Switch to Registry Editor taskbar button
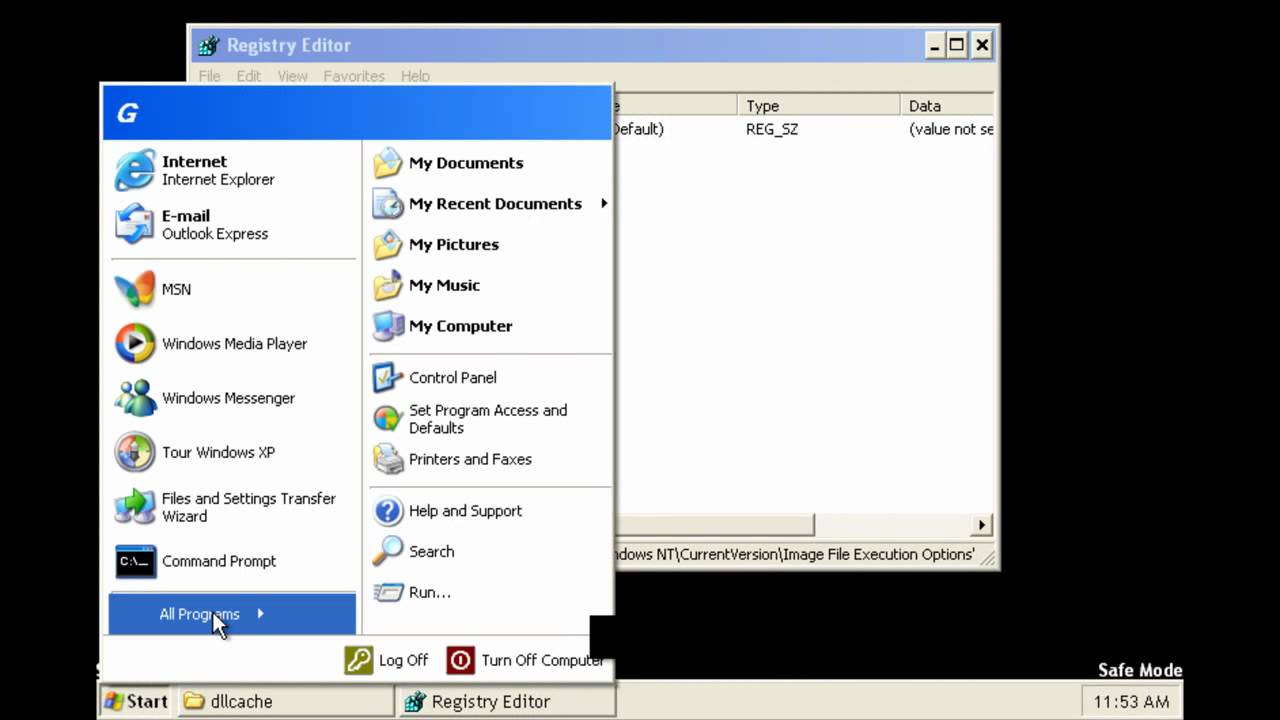Viewport: 1280px width, 720px height. coord(506,701)
